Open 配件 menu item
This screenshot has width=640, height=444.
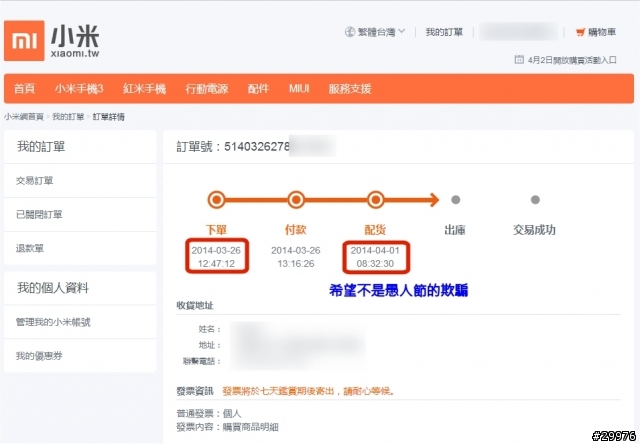[258, 88]
